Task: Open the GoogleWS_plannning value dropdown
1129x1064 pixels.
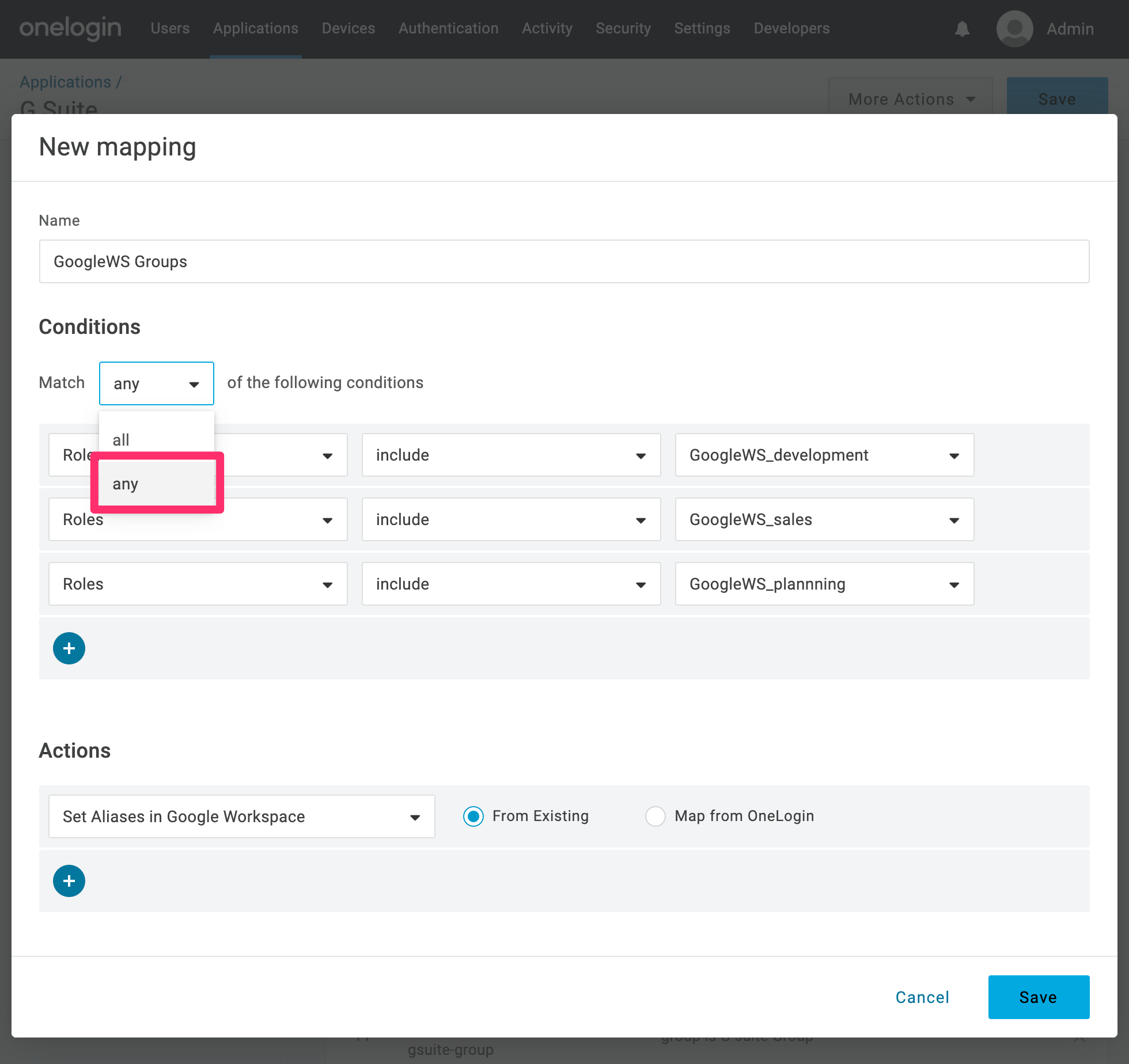Action: 824,584
